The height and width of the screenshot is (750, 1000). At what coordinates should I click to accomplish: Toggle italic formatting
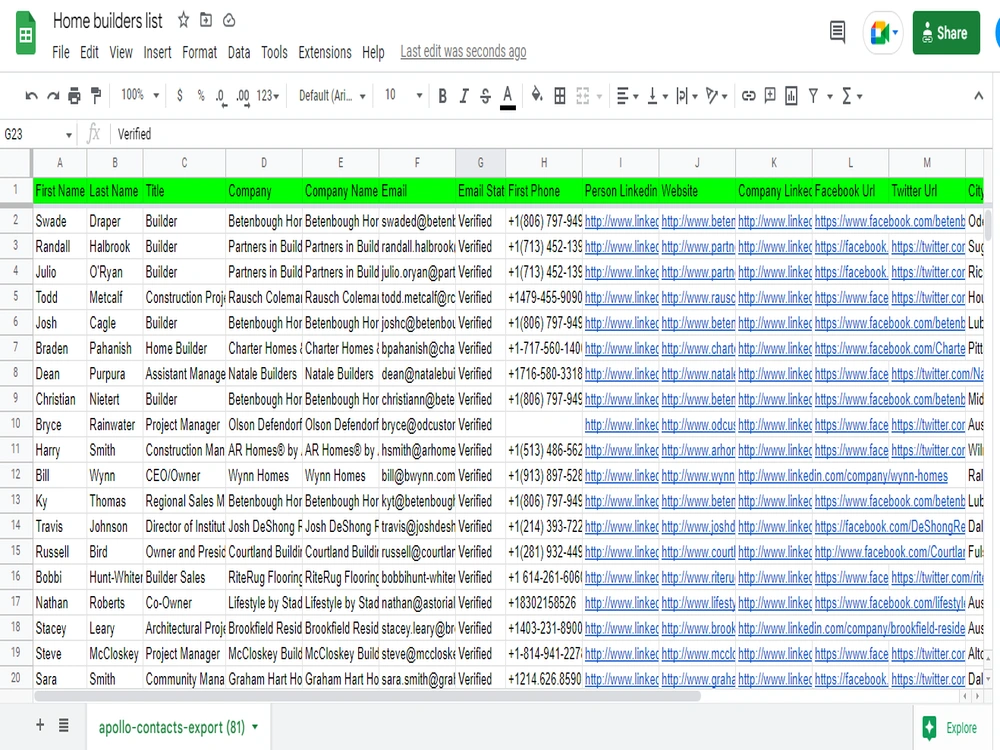point(464,96)
